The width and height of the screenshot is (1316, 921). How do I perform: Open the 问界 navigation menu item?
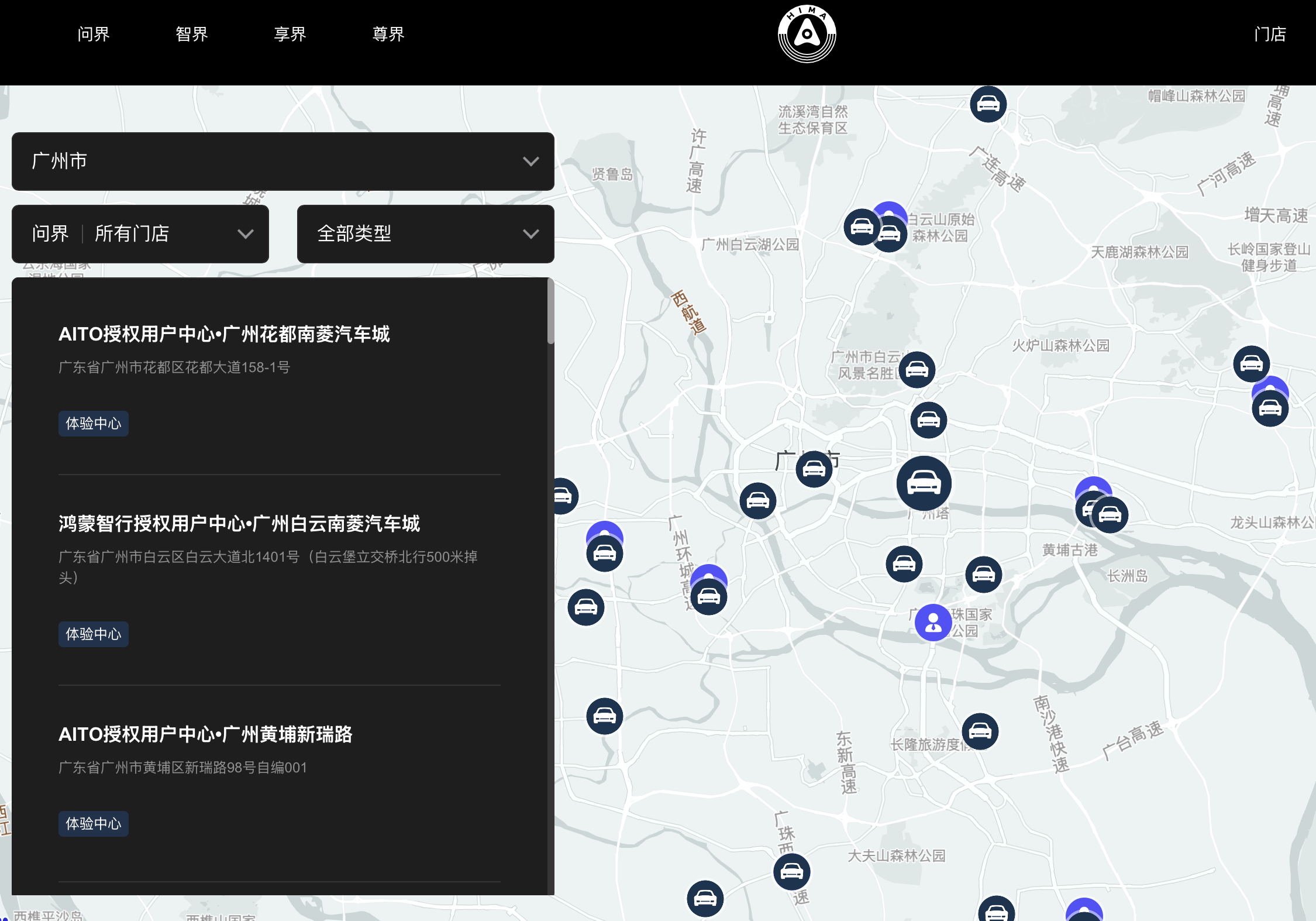[x=94, y=34]
